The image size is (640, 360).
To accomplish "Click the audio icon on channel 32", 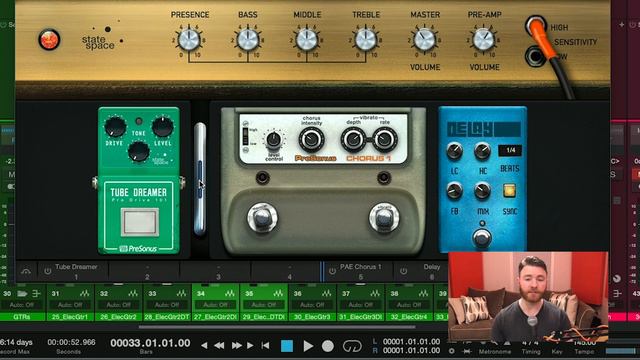I will [x=133, y=293].
